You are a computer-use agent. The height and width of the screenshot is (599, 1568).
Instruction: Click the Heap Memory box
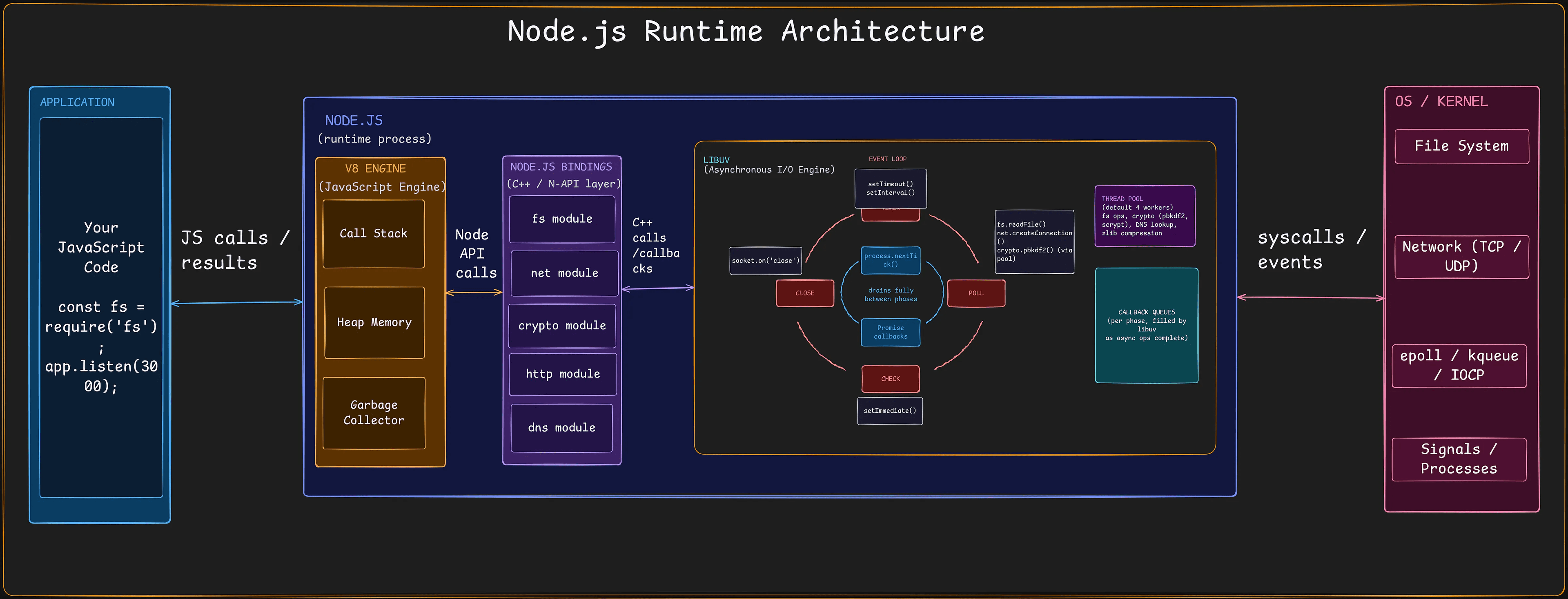[x=374, y=322]
